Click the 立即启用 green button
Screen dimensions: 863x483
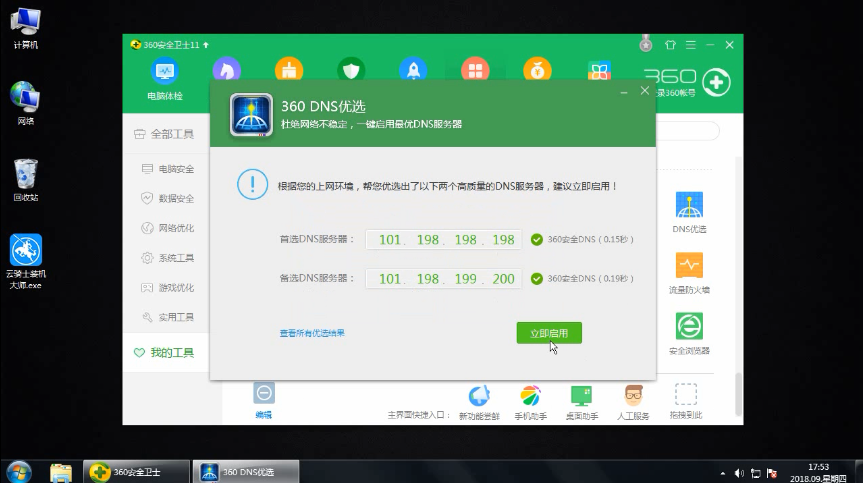(549, 333)
